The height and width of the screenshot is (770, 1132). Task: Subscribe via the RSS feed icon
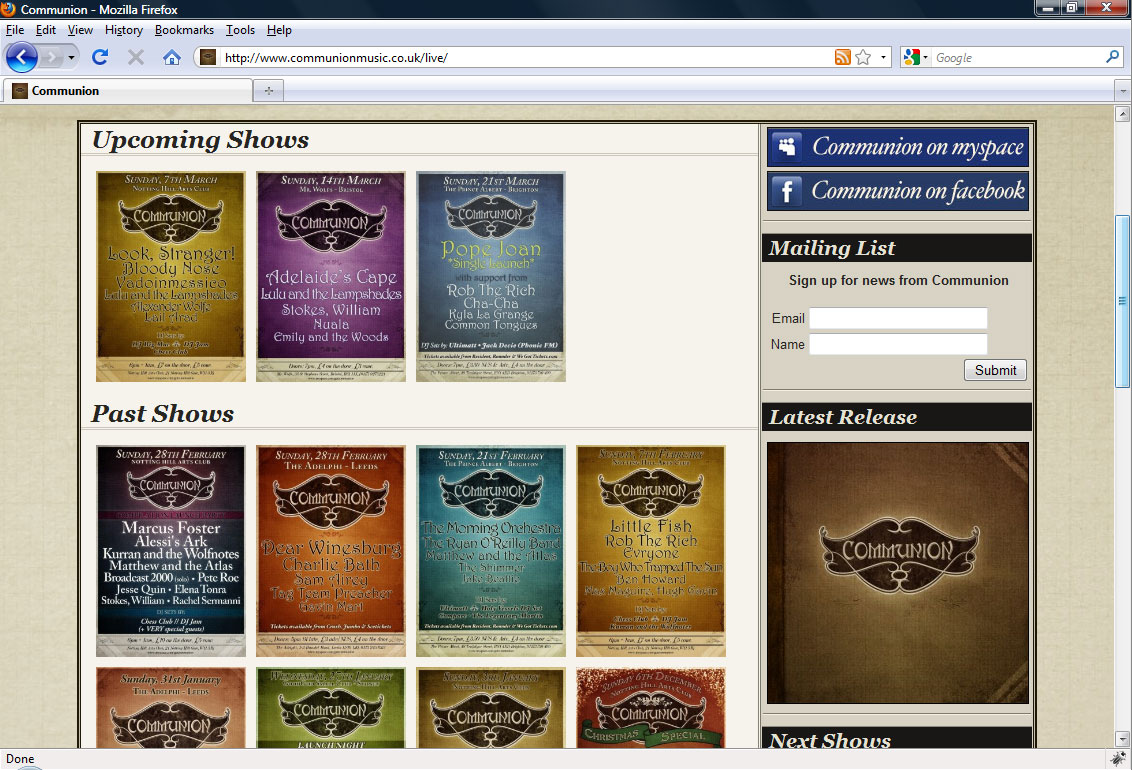(843, 57)
